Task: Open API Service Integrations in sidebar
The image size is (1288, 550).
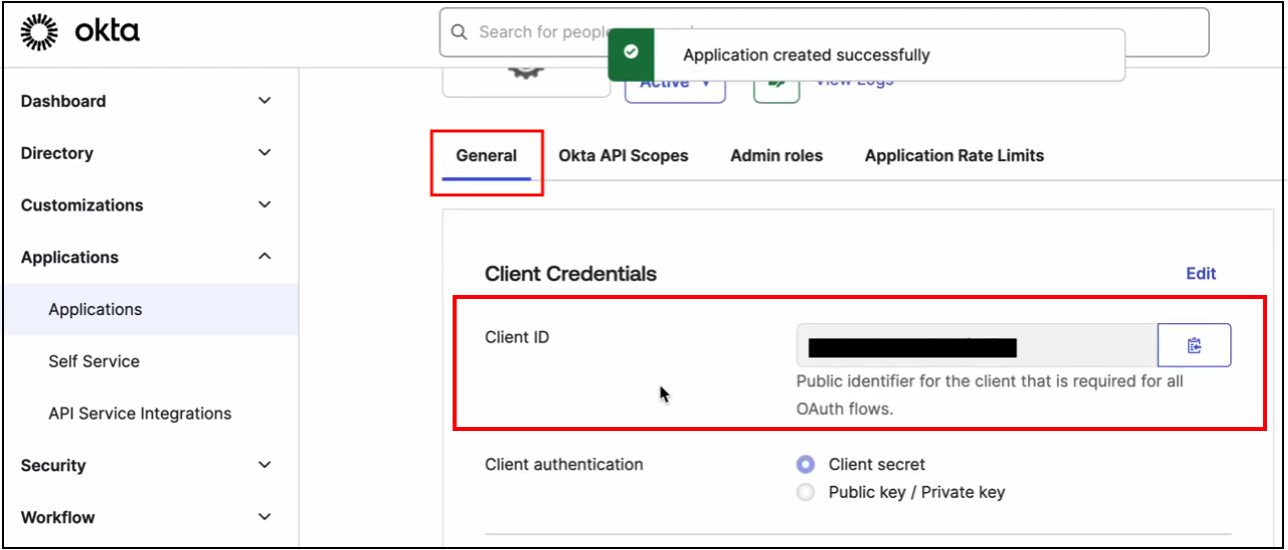Action: 140,413
